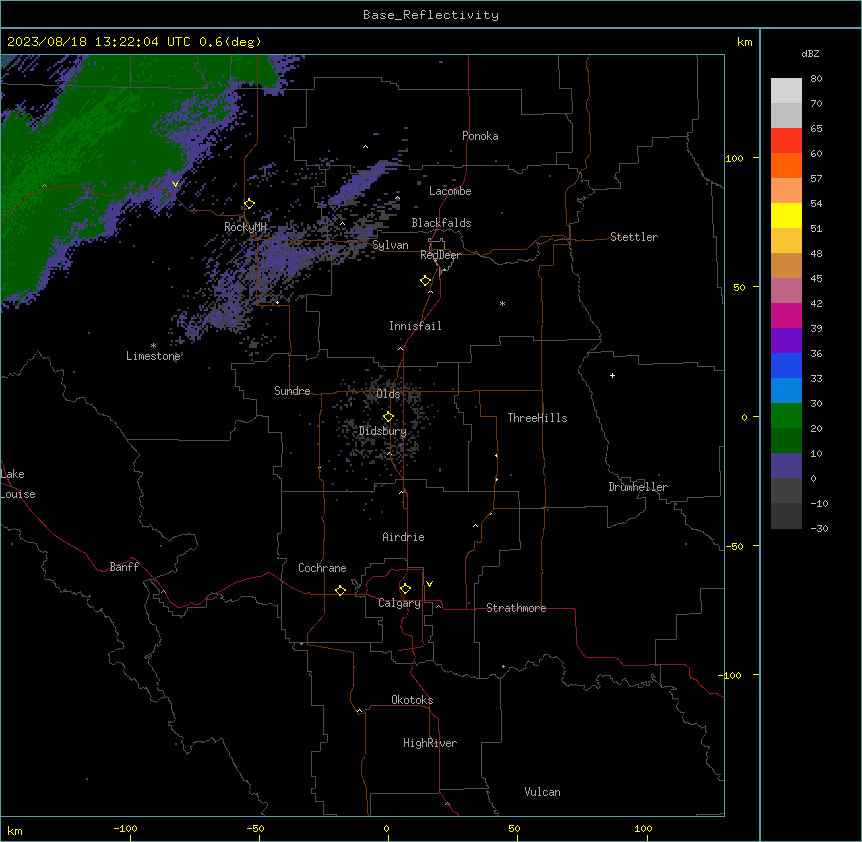This screenshot has width=862, height=842.
Task: Select the mauve pink 42-45 dBZ legend swatch
Action: point(786,291)
